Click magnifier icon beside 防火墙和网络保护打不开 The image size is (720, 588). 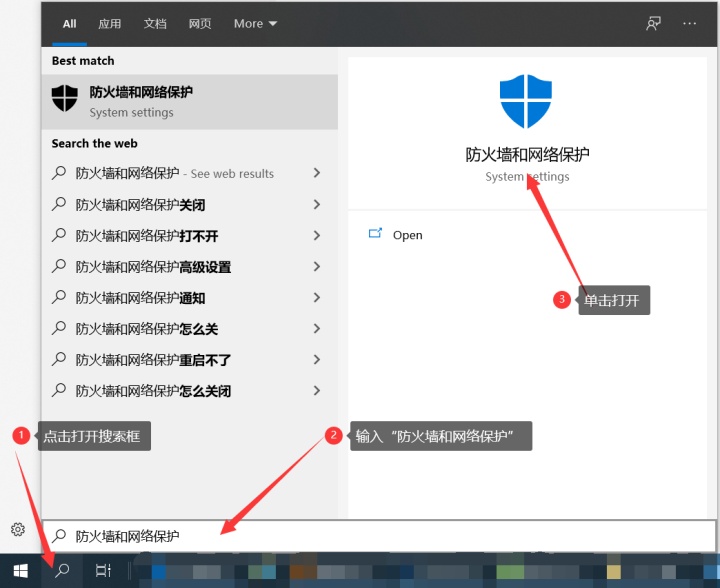pyautogui.click(x=59, y=235)
